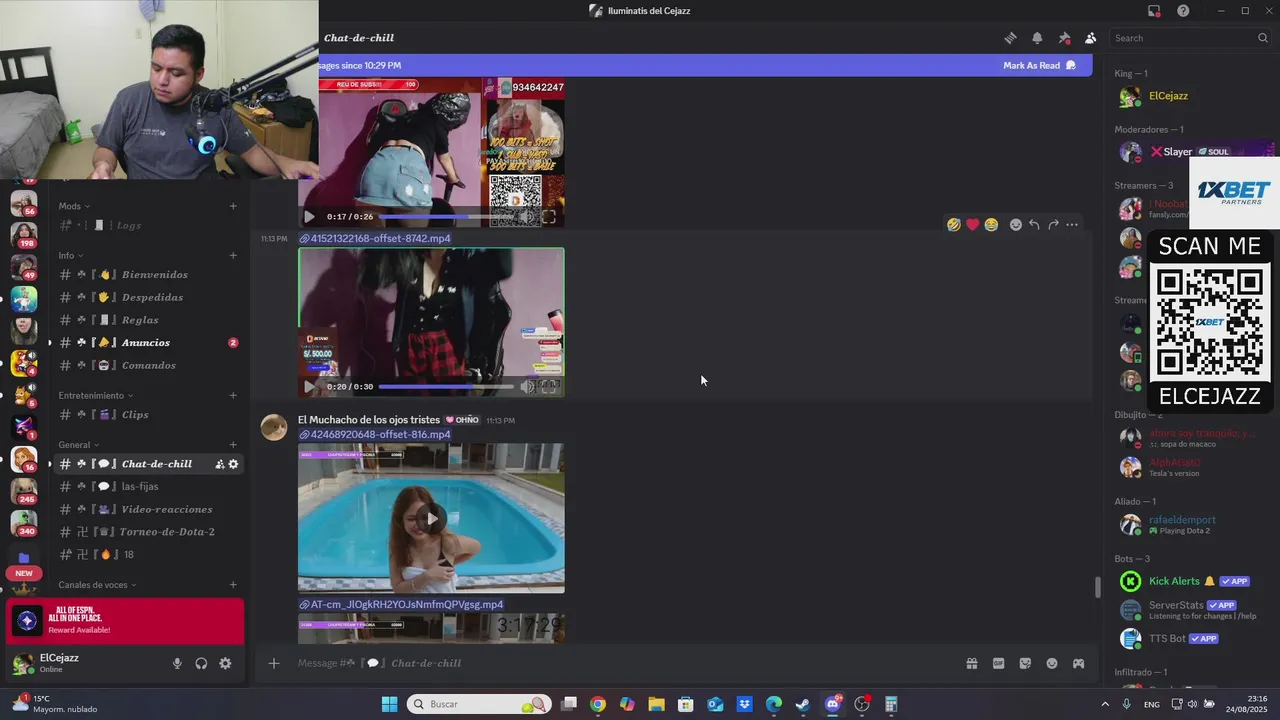Click Mark As Read button

1039,65
